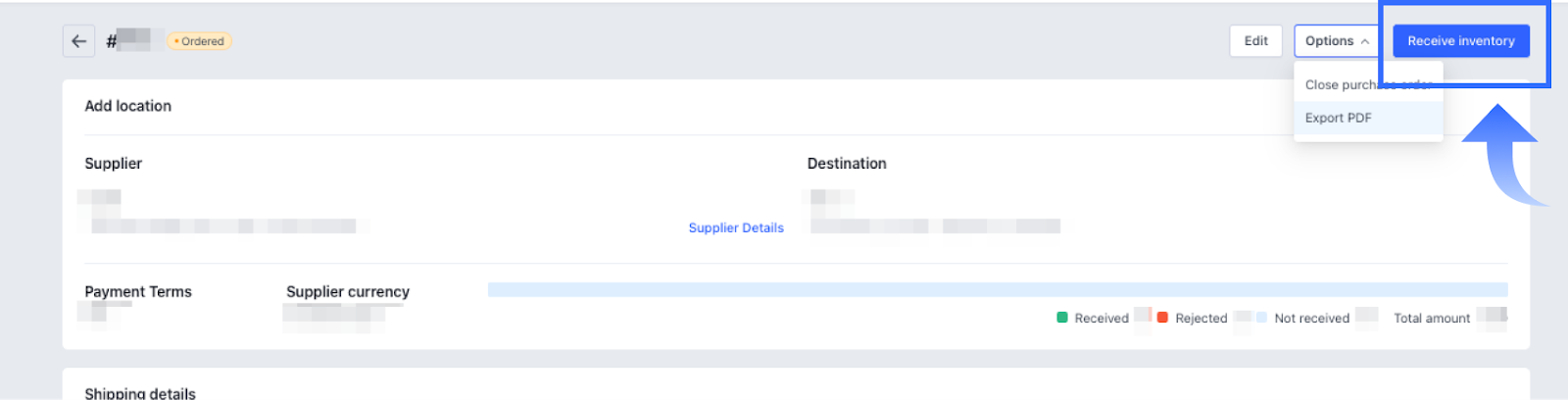Click the Supplier section heading
The height and width of the screenshot is (400, 1568).
(114, 164)
